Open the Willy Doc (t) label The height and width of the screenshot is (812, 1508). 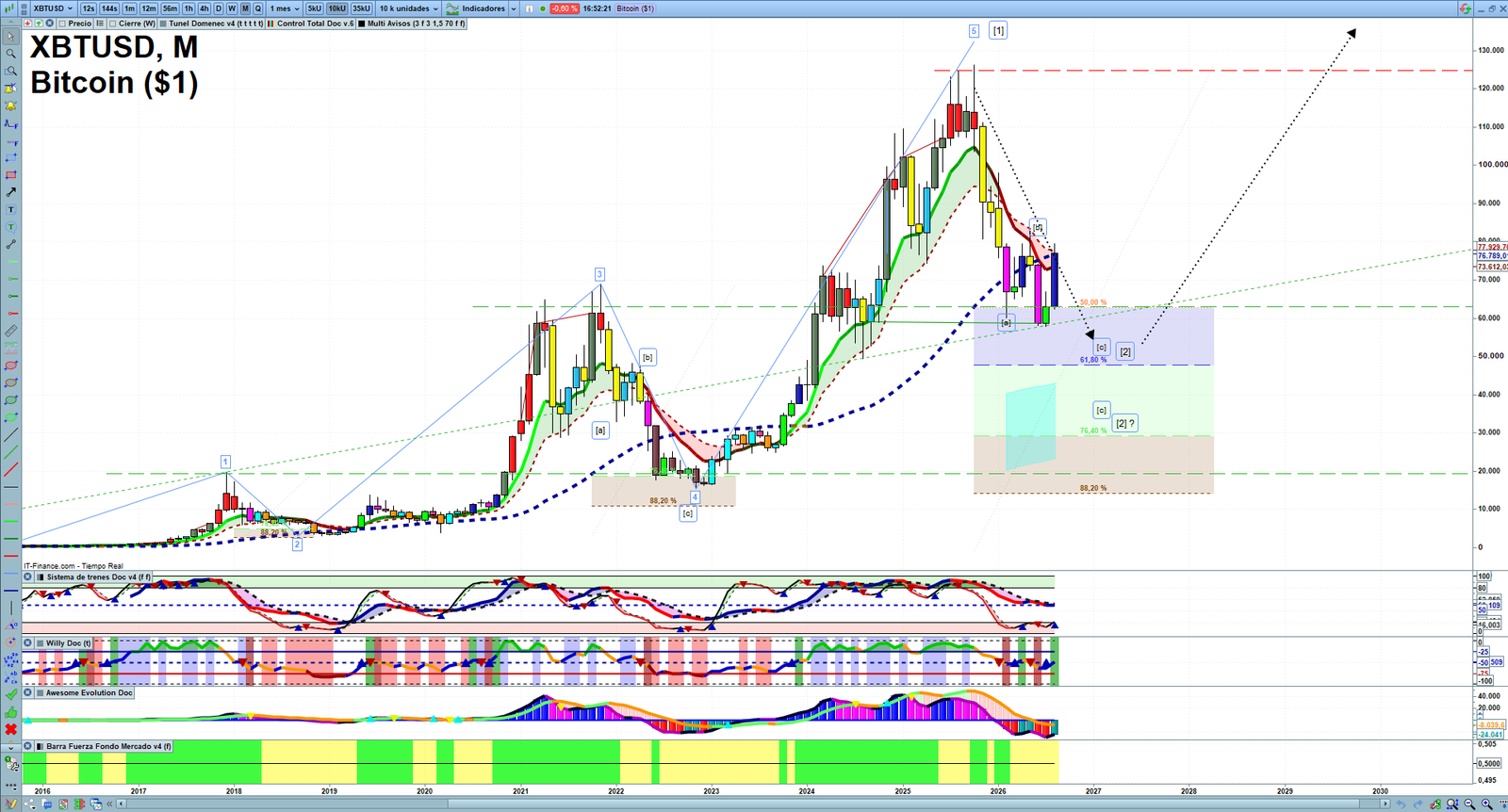[x=69, y=642]
